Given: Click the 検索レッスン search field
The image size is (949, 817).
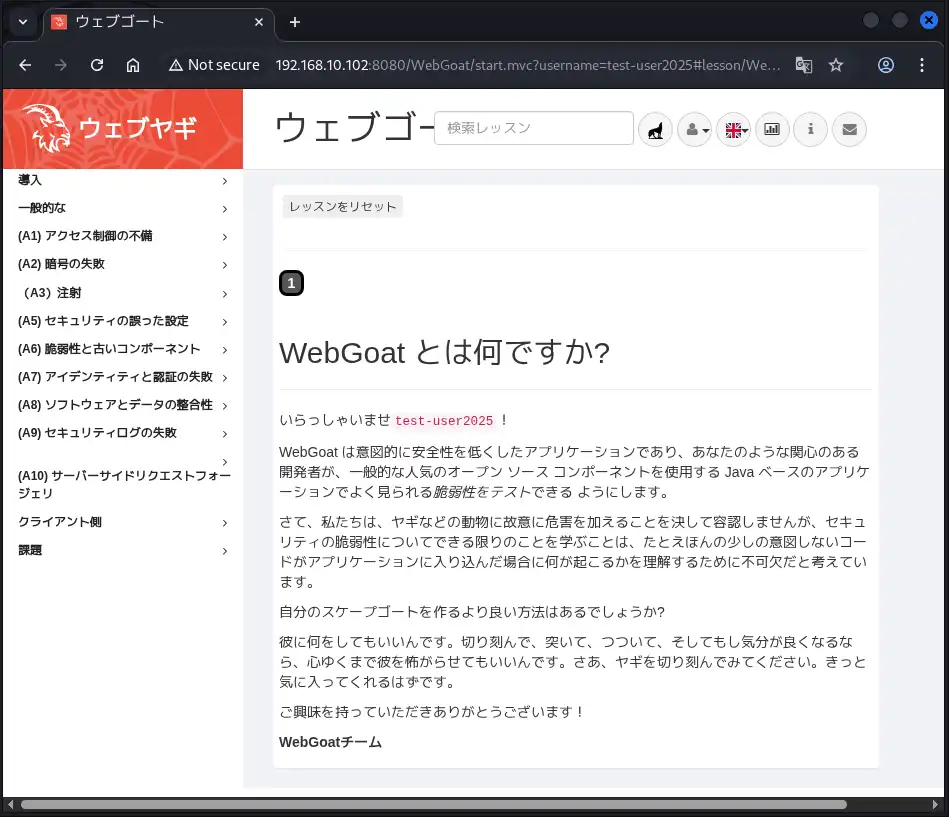Looking at the screenshot, I should click(534, 128).
